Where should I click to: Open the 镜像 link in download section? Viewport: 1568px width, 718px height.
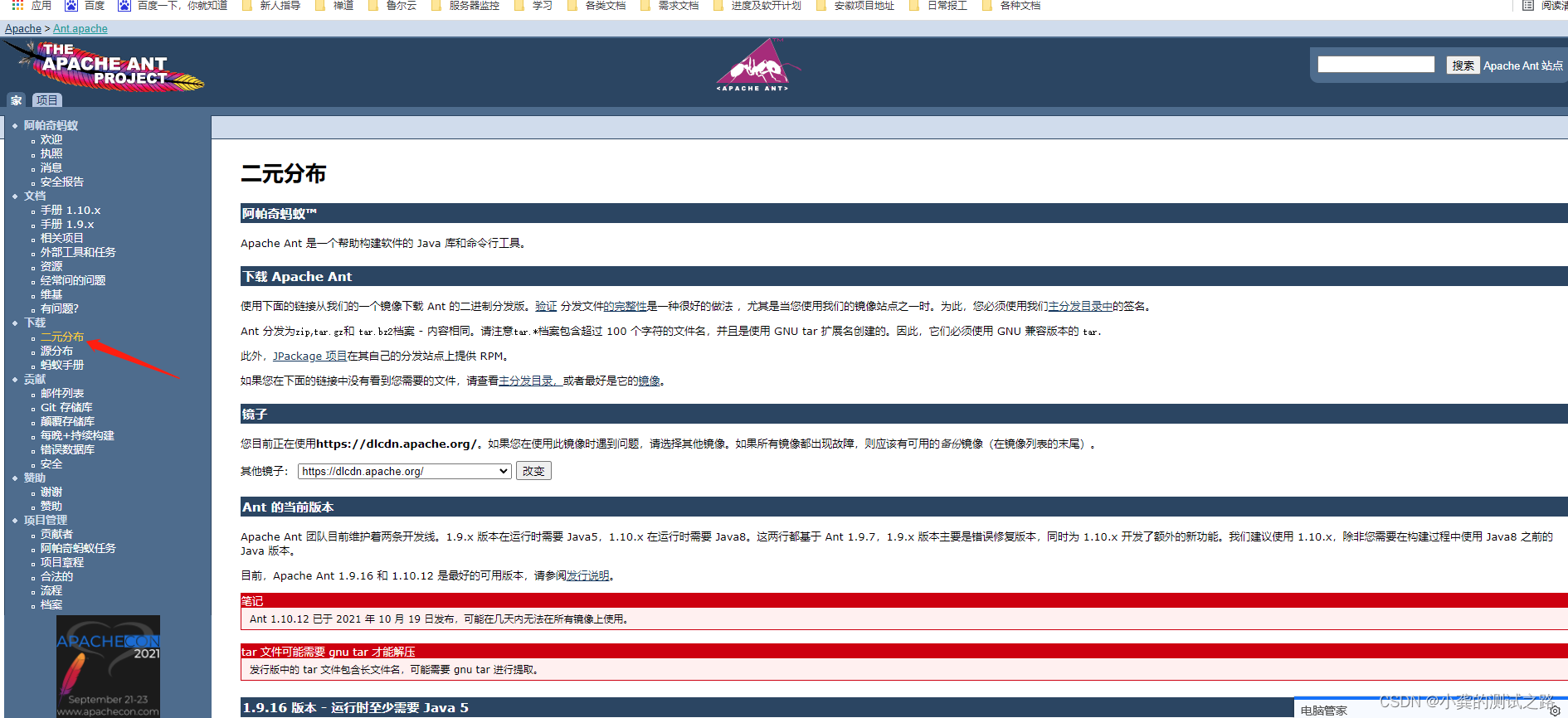[650, 381]
